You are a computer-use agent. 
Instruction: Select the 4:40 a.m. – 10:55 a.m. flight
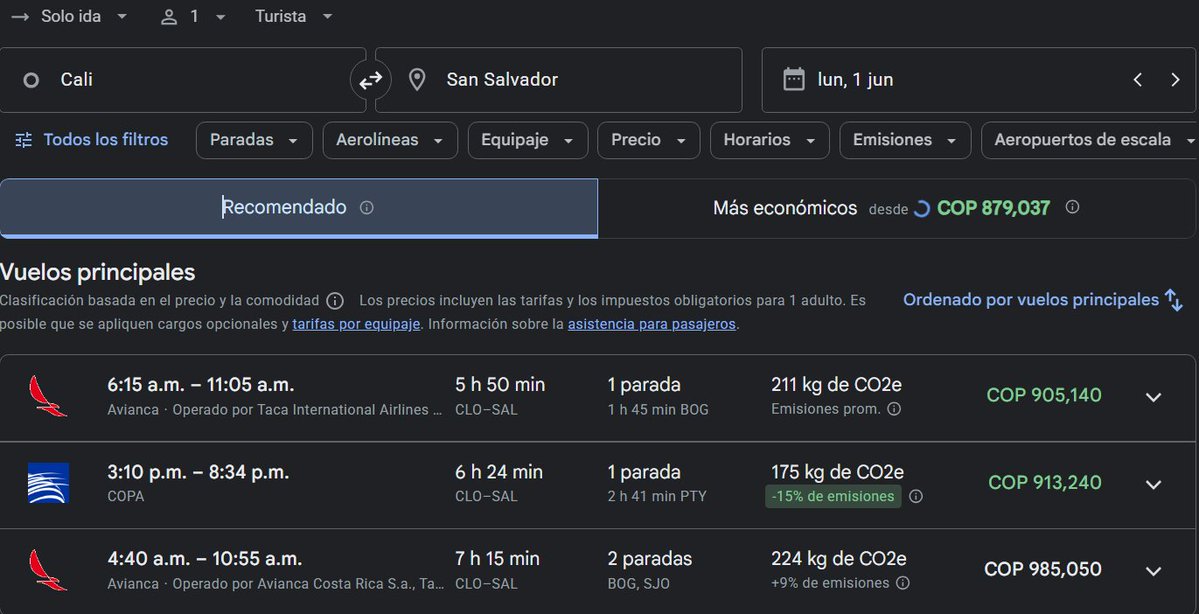point(597,571)
